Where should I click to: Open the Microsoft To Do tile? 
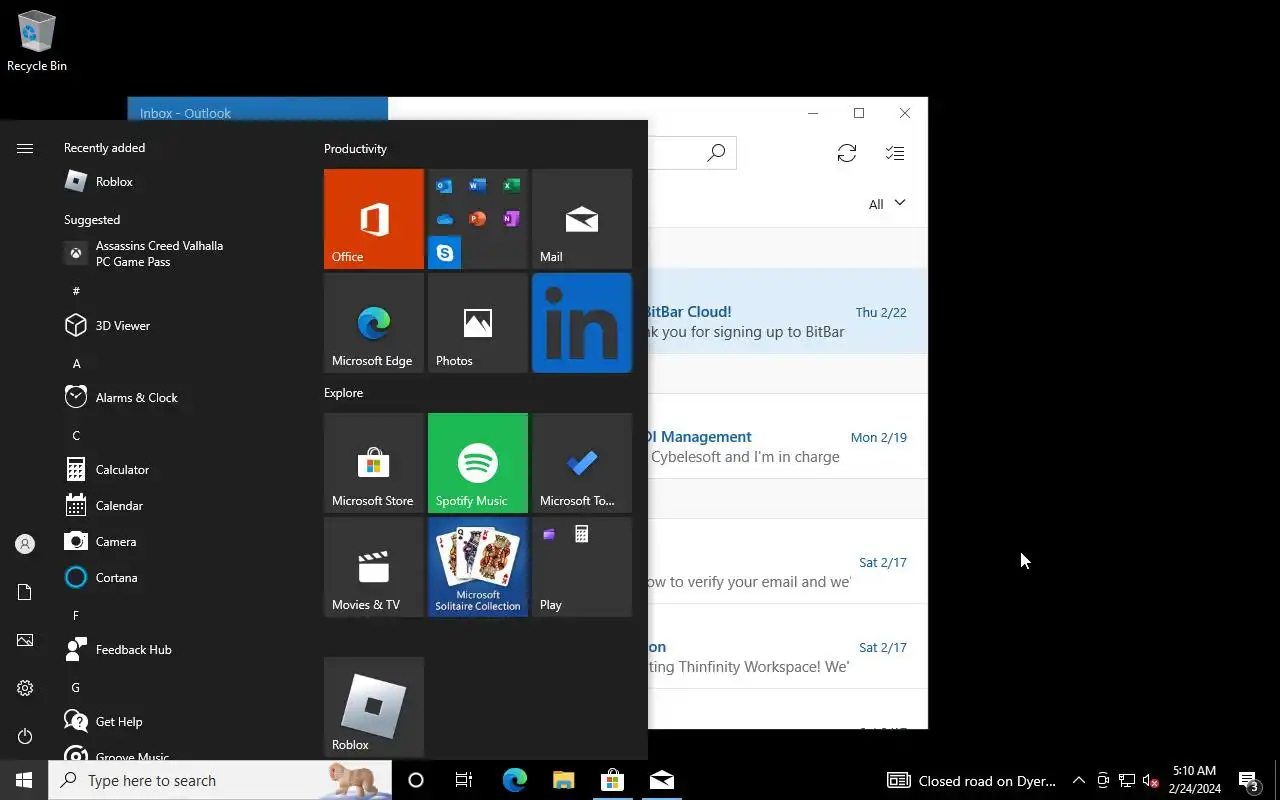pyautogui.click(x=582, y=463)
